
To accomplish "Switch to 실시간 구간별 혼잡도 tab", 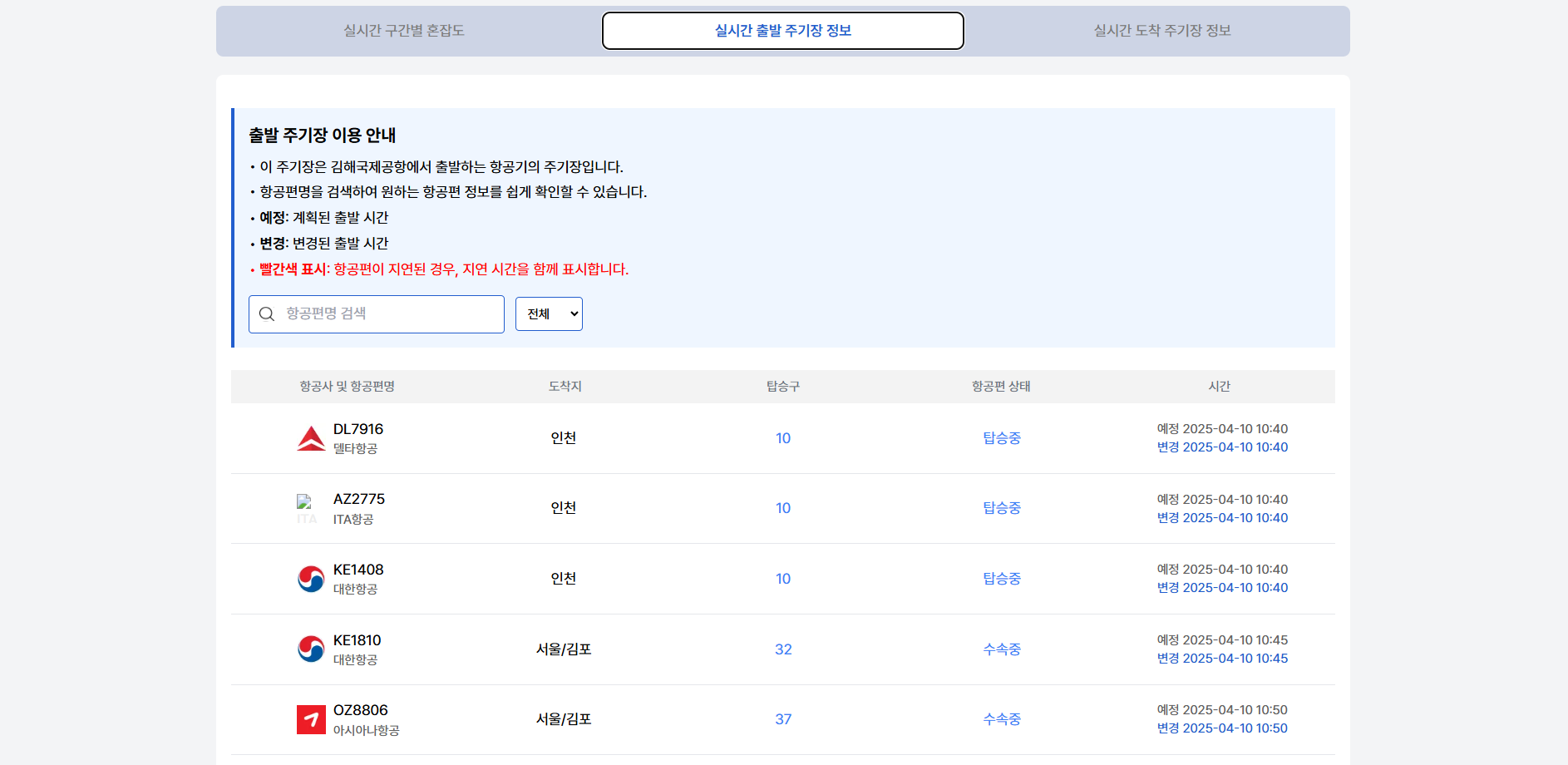I will (404, 31).
